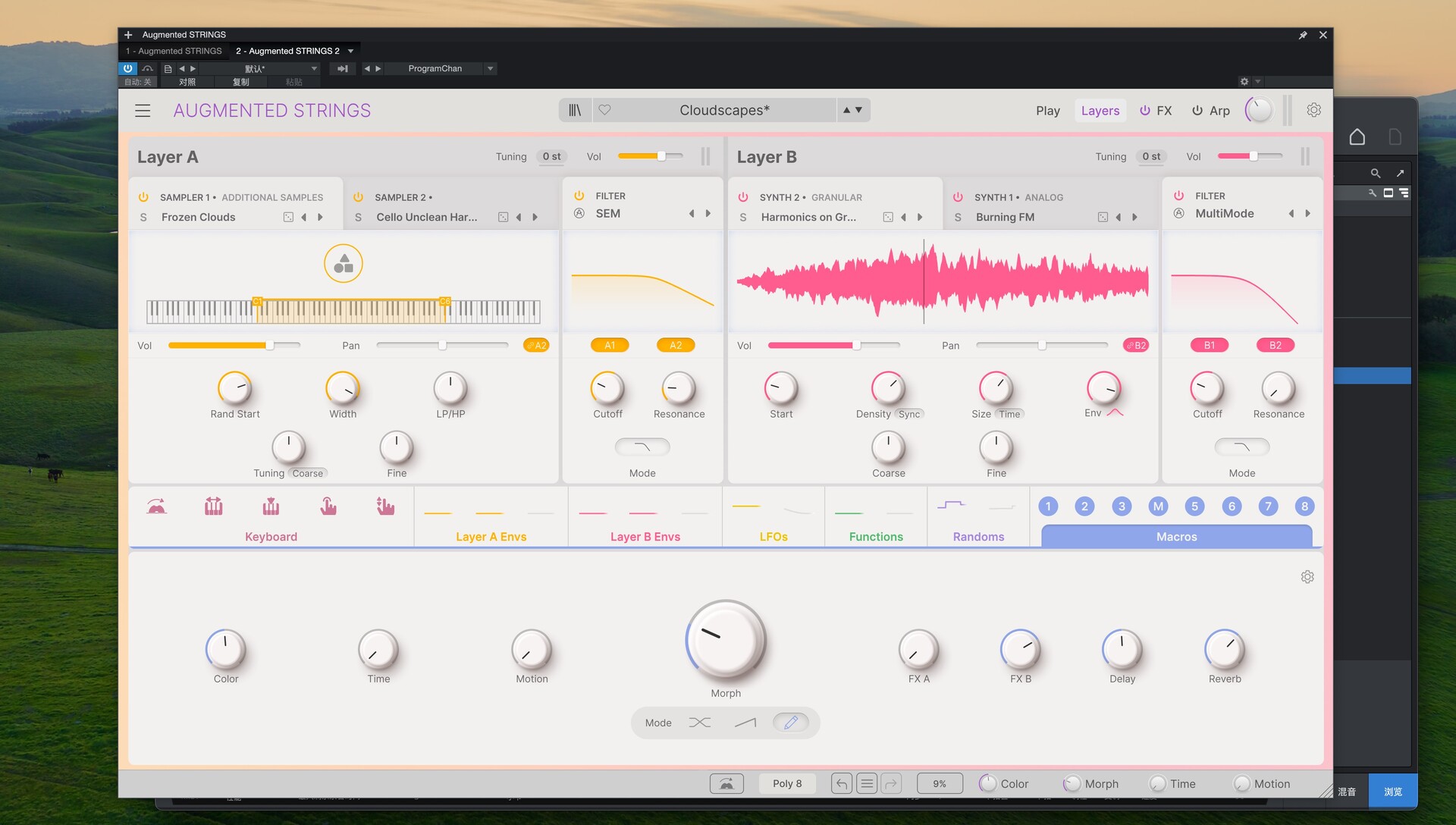Select the ramp Morph mode icon
Image resolution: width=1456 pixels, height=825 pixels.
pos(745,723)
